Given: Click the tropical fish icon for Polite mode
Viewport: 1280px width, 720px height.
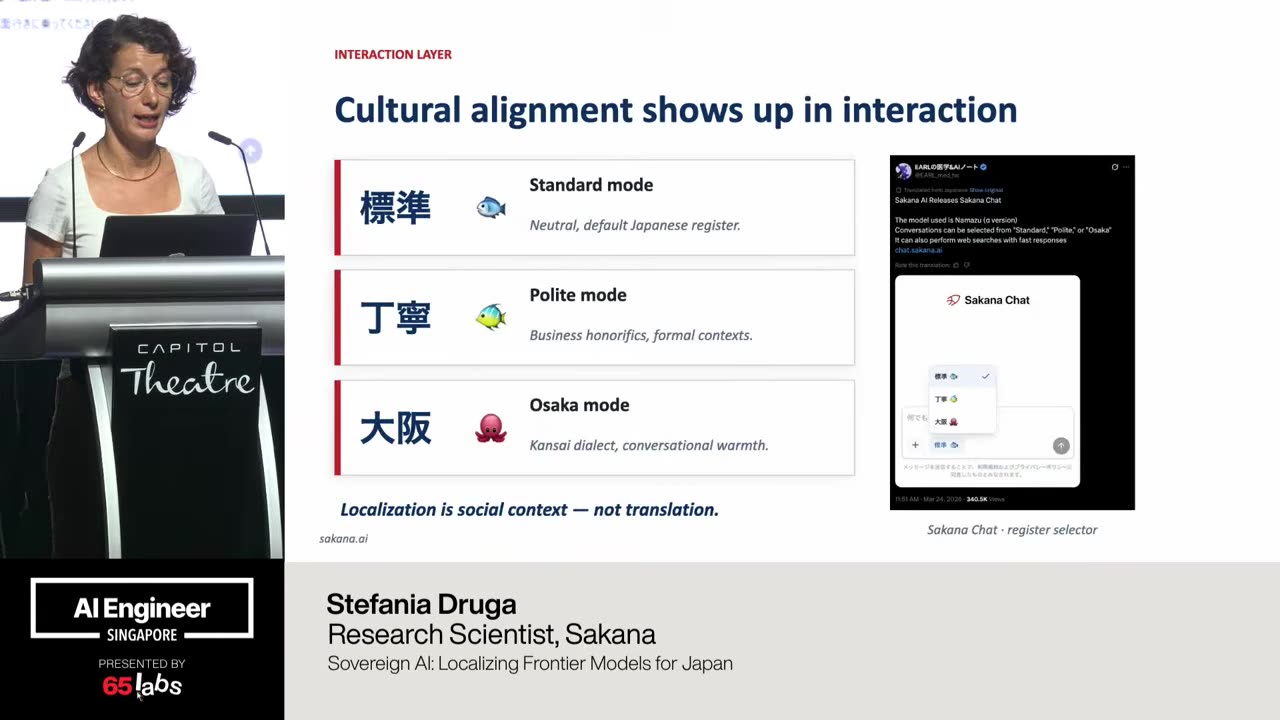Looking at the screenshot, I should [x=491, y=317].
